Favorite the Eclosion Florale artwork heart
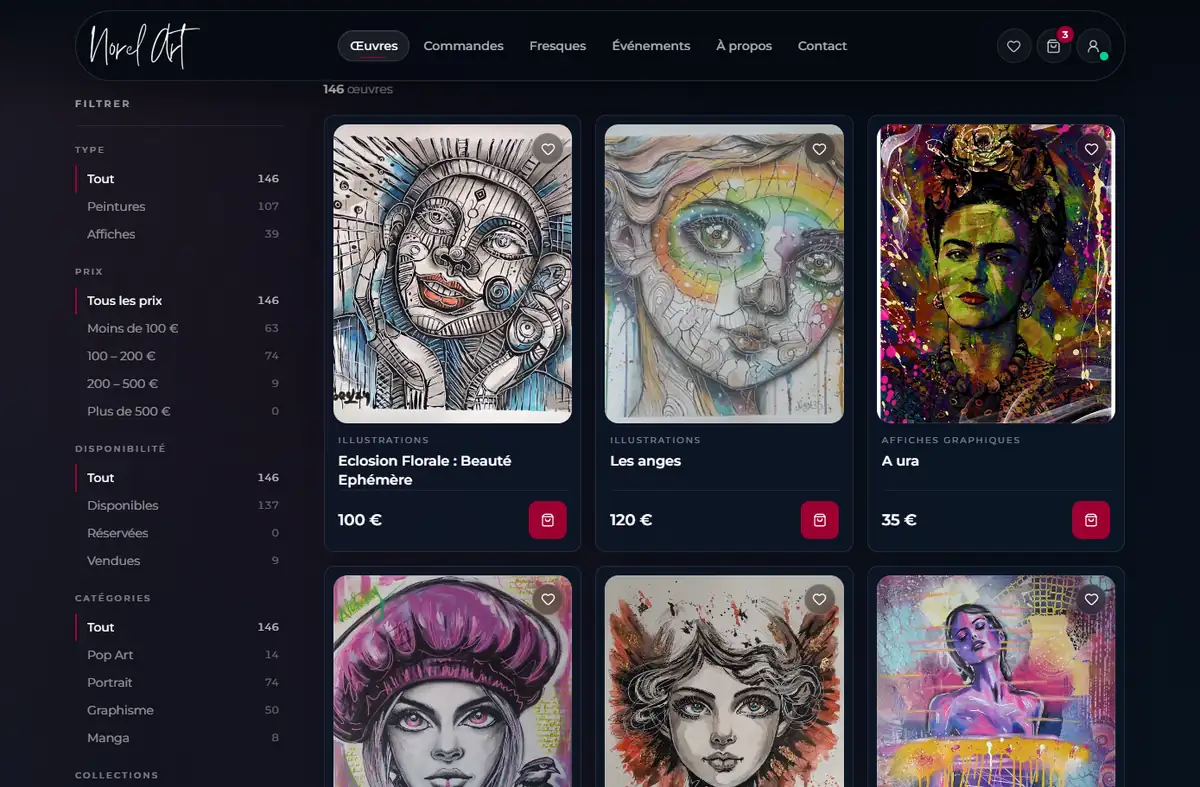The image size is (1200, 787). [547, 149]
